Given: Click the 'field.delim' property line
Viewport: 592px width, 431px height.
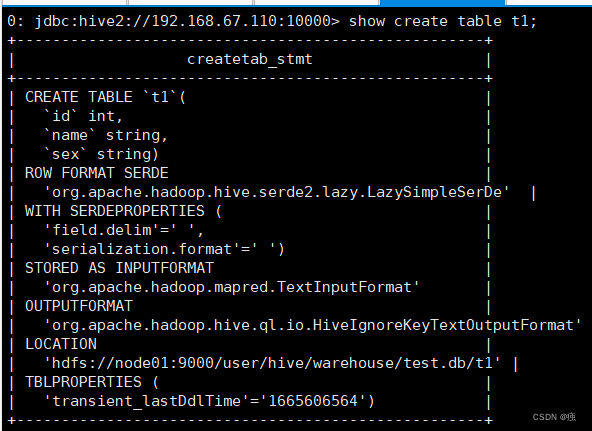Looking at the screenshot, I should pyautogui.click(x=124, y=230).
